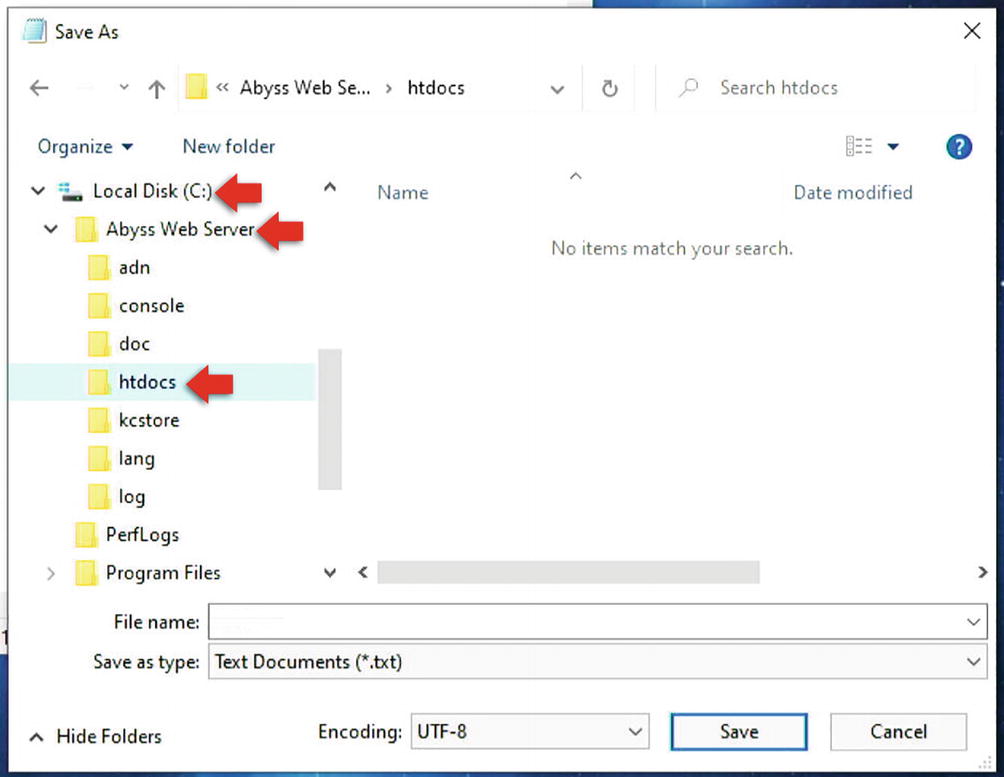Open the address bar path history dropdown
The height and width of the screenshot is (777, 1004).
pos(557,88)
